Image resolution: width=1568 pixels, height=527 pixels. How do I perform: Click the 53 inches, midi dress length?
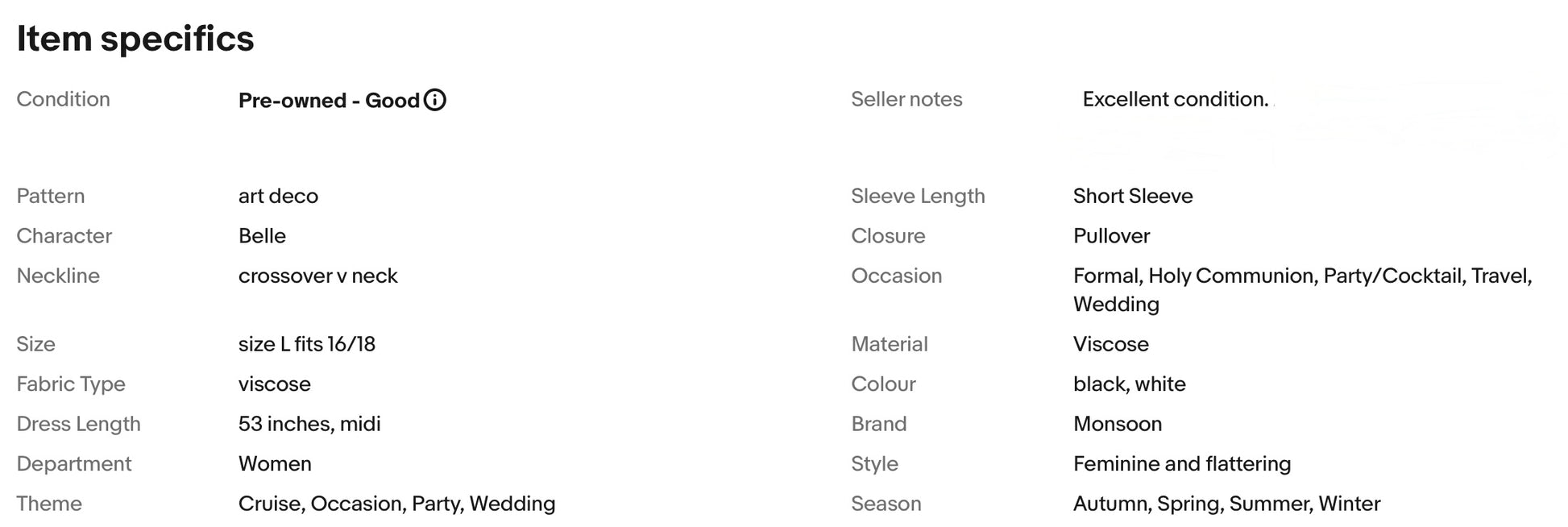coord(309,424)
